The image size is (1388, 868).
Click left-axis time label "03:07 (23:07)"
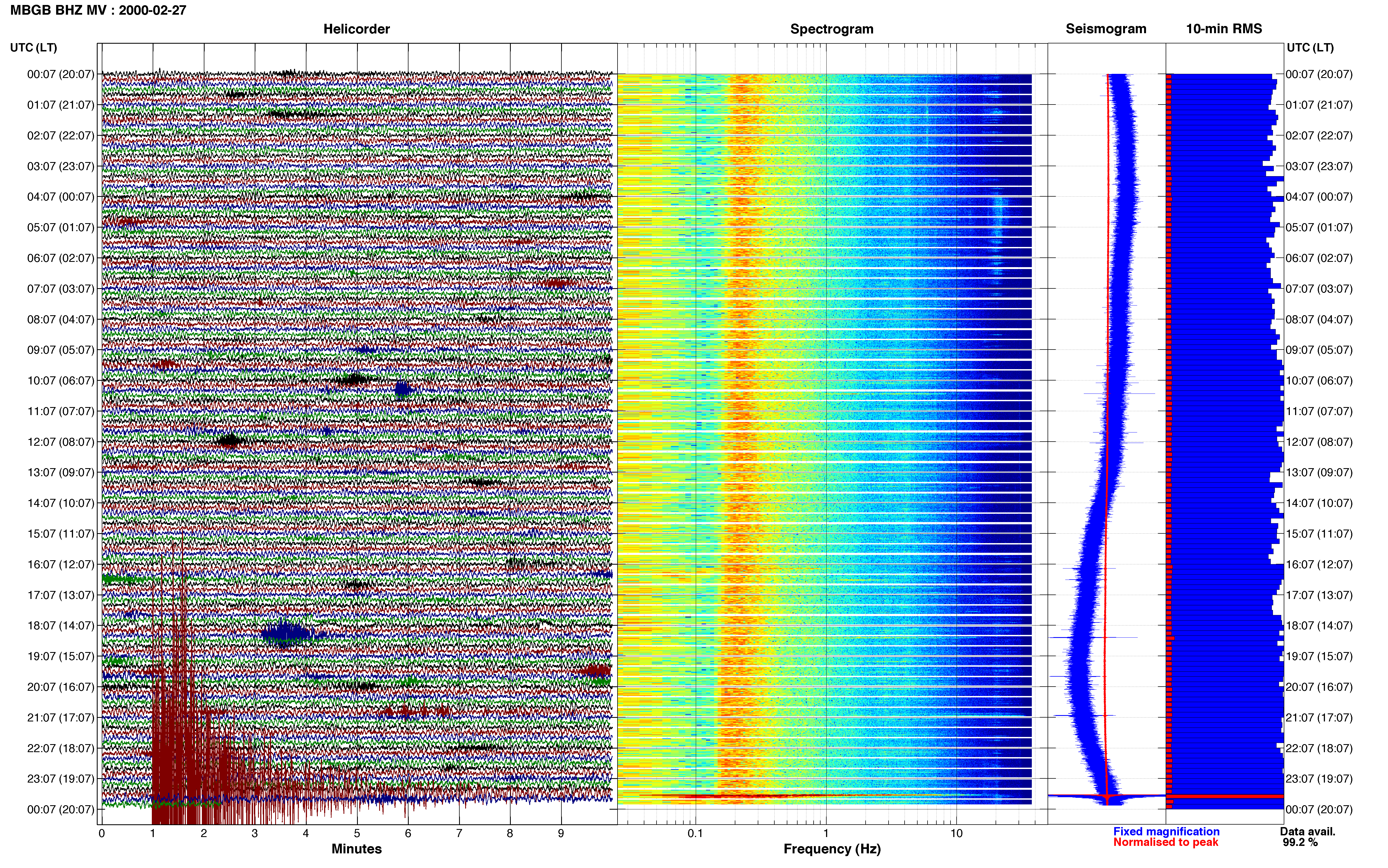click(61, 166)
